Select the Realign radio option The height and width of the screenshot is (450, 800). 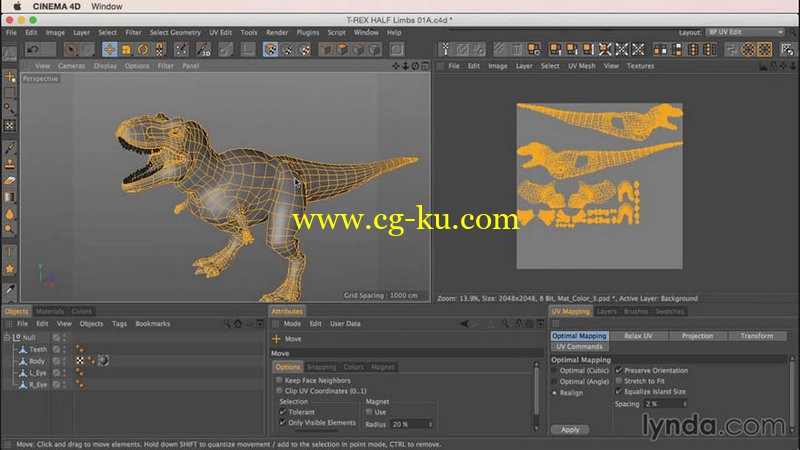(555, 393)
